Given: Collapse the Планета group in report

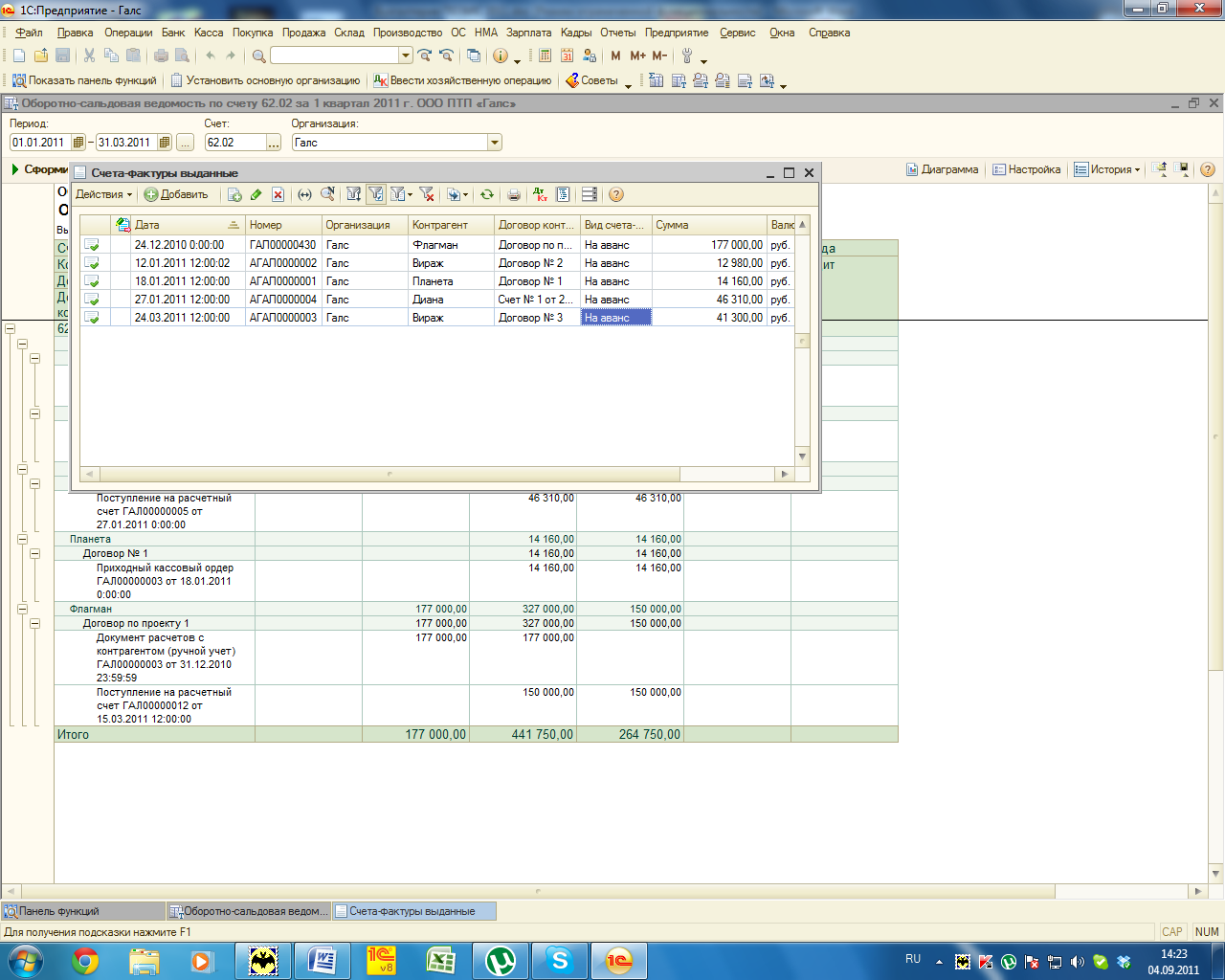Looking at the screenshot, I should (x=22, y=539).
